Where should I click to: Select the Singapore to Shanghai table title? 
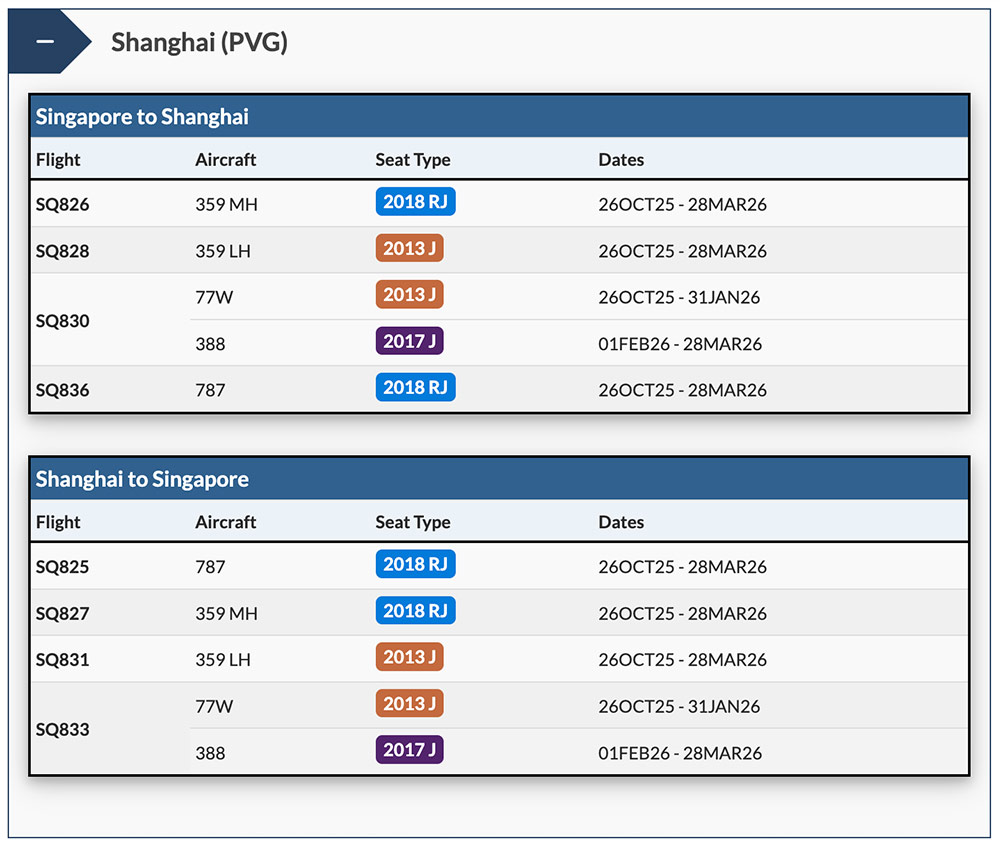[x=142, y=117]
